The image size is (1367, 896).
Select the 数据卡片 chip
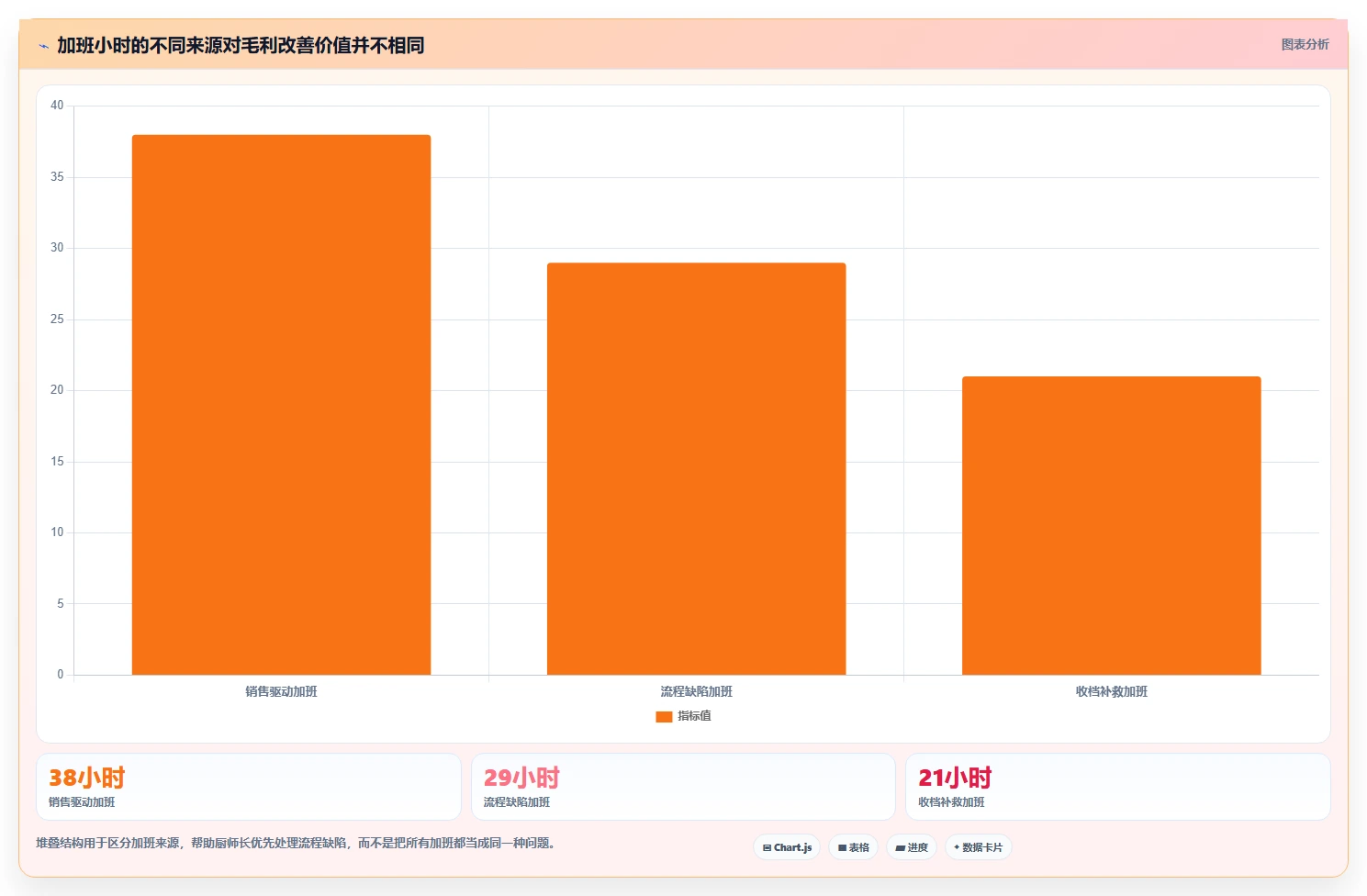click(978, 847)
